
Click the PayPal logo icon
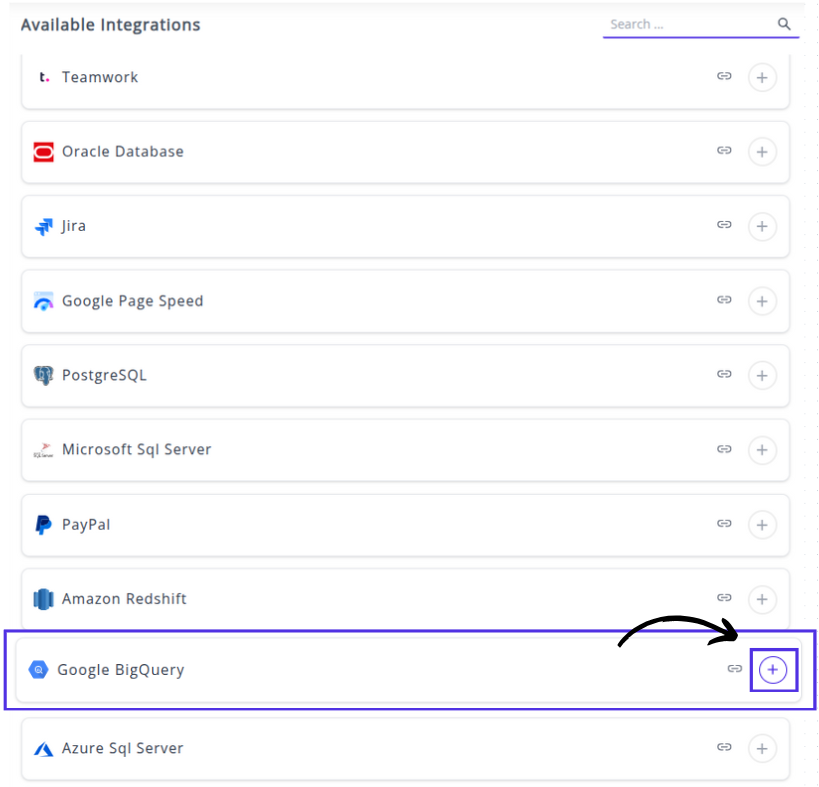43,525
